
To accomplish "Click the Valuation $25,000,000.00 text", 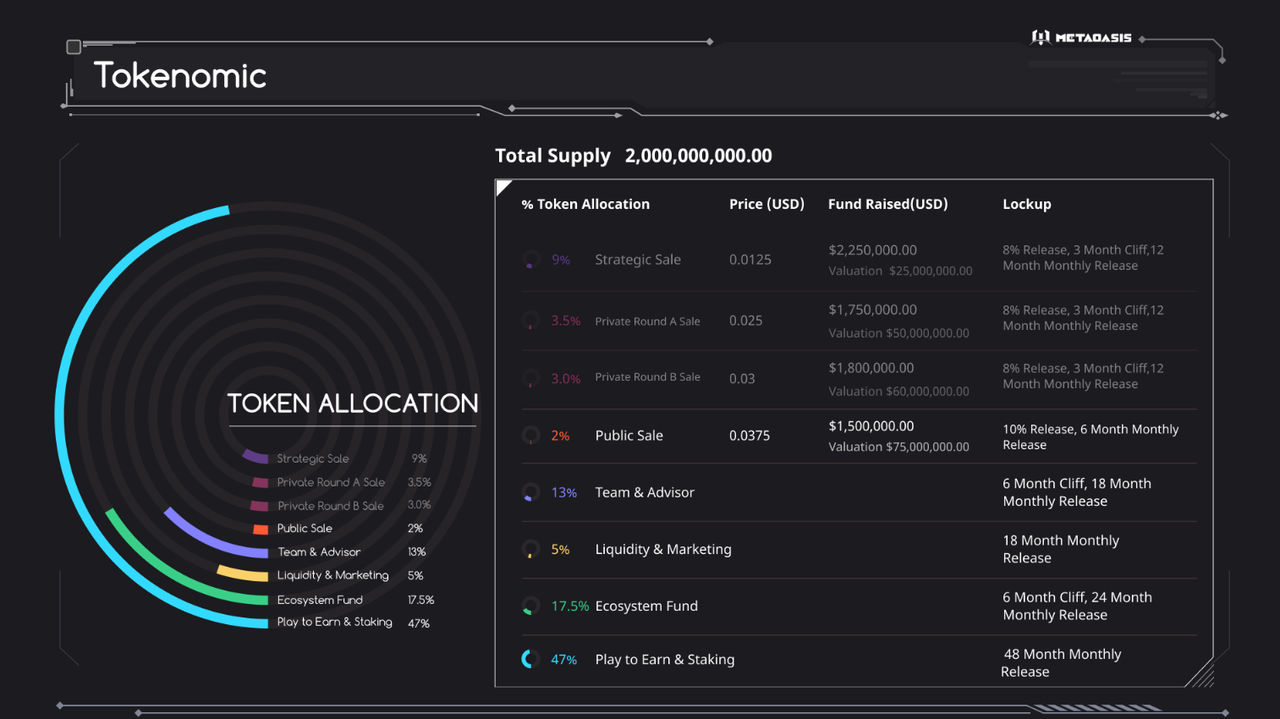I will tap(900, 271).
